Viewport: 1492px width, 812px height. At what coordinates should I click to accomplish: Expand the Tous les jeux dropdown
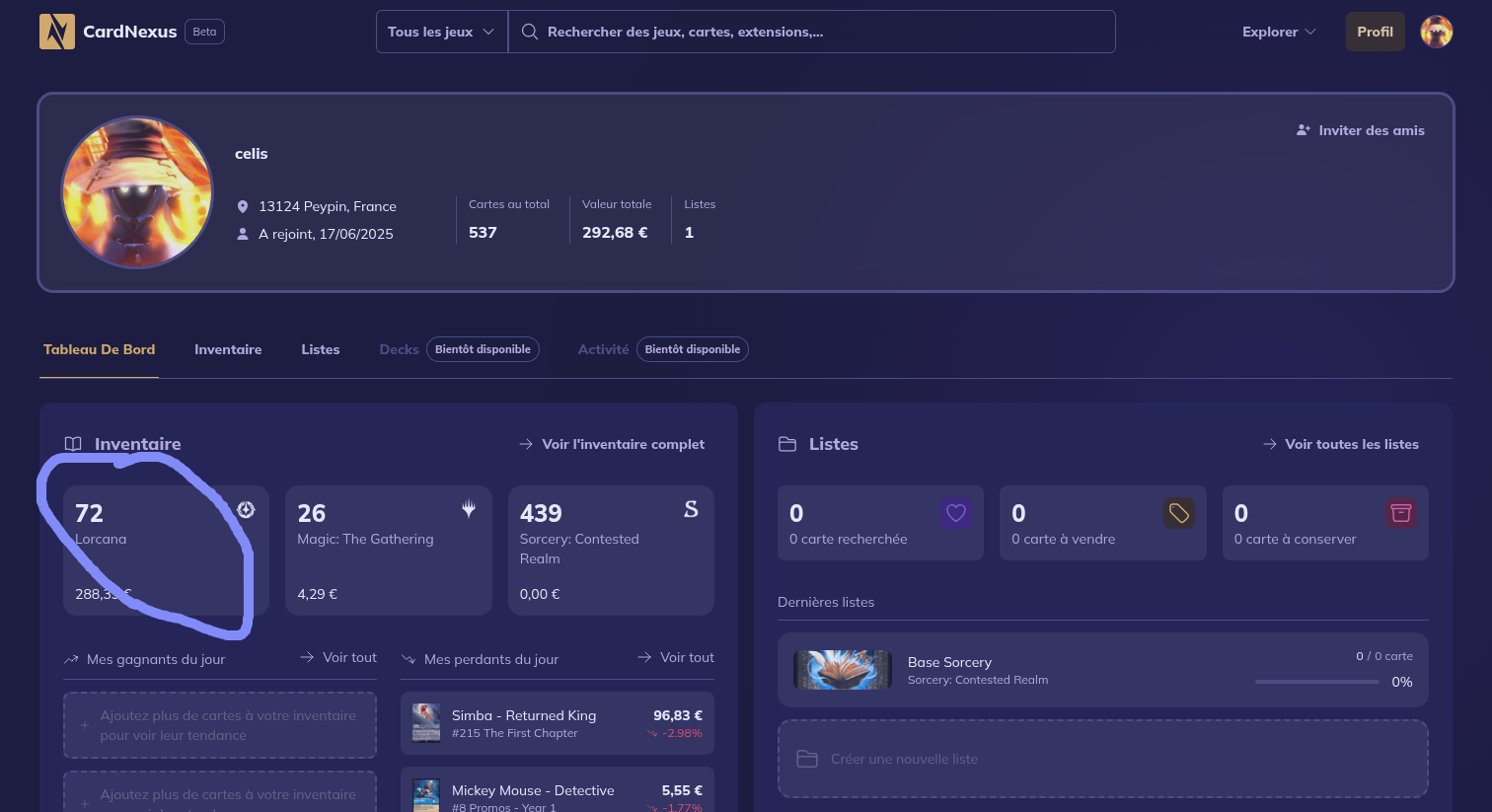[x=441, y=32]
